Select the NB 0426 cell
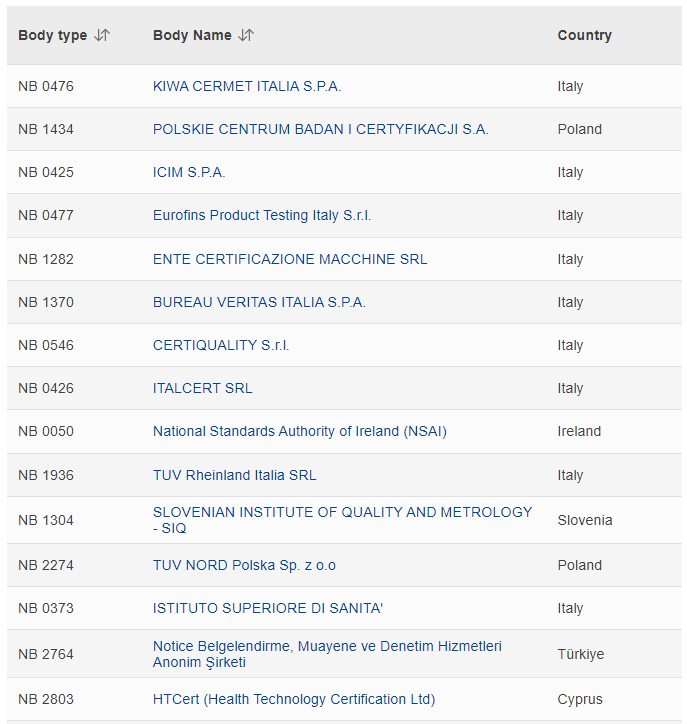Screen dimensions: 687x724 [x=46, y=388]
